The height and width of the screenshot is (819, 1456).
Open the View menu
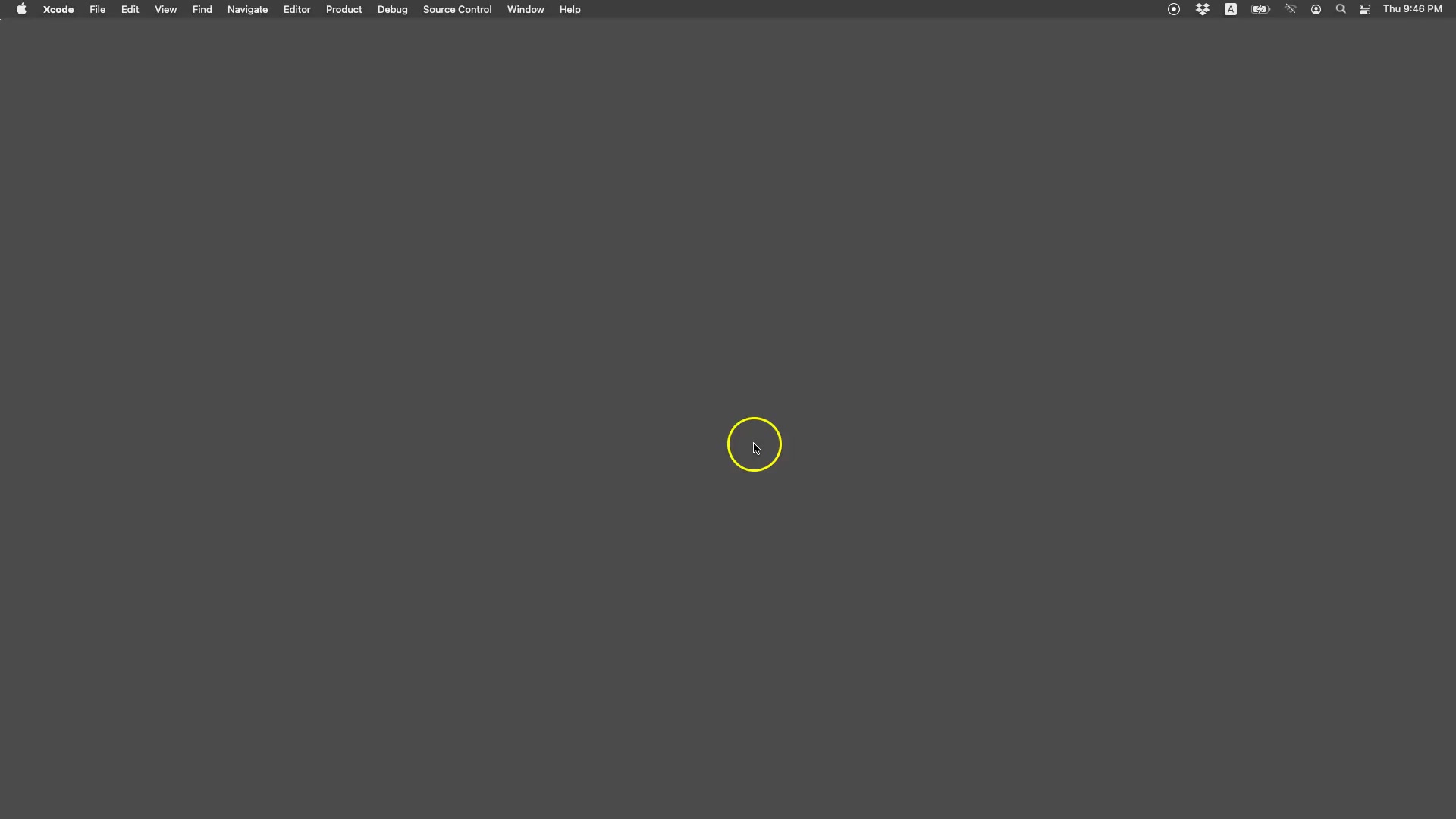pos(165,9)
